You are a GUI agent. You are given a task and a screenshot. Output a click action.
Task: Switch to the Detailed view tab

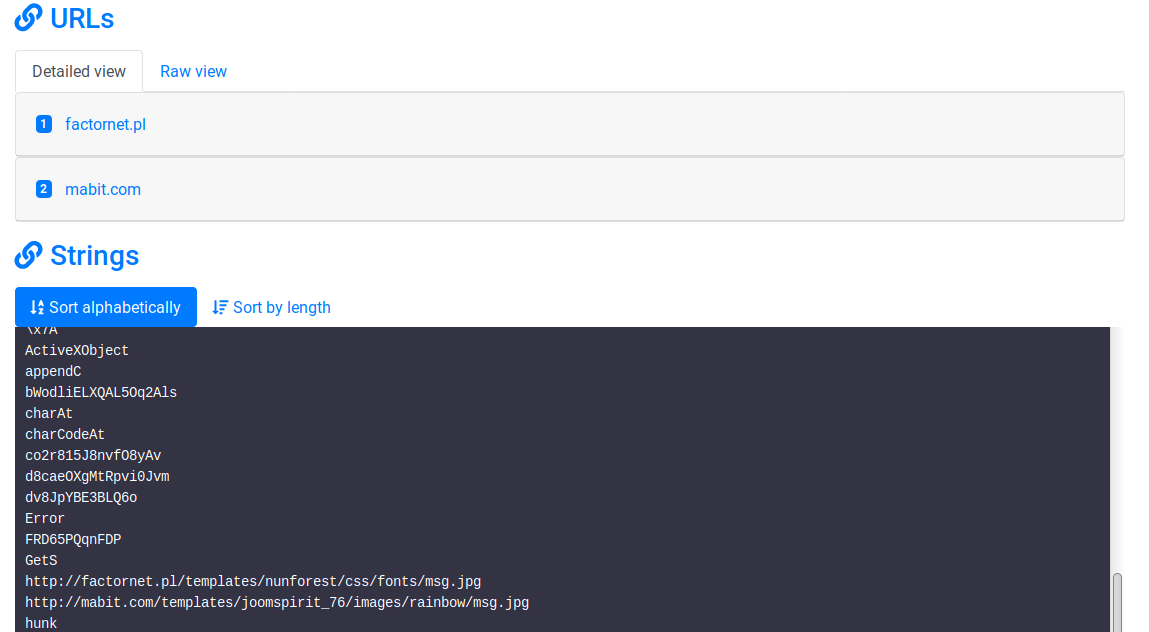tap(79, 71)
